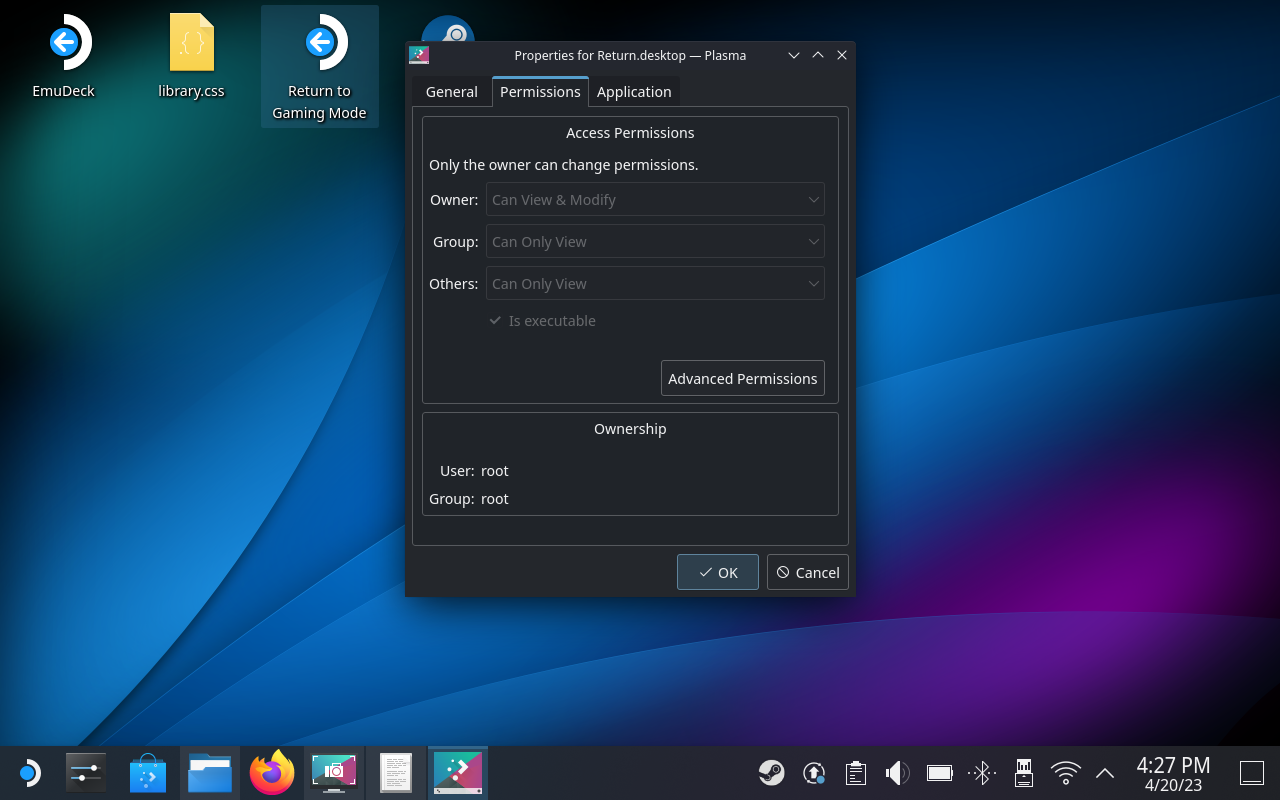
Task: Switch to the General tab
Action: pyautogui.click(x=451, y=91)
